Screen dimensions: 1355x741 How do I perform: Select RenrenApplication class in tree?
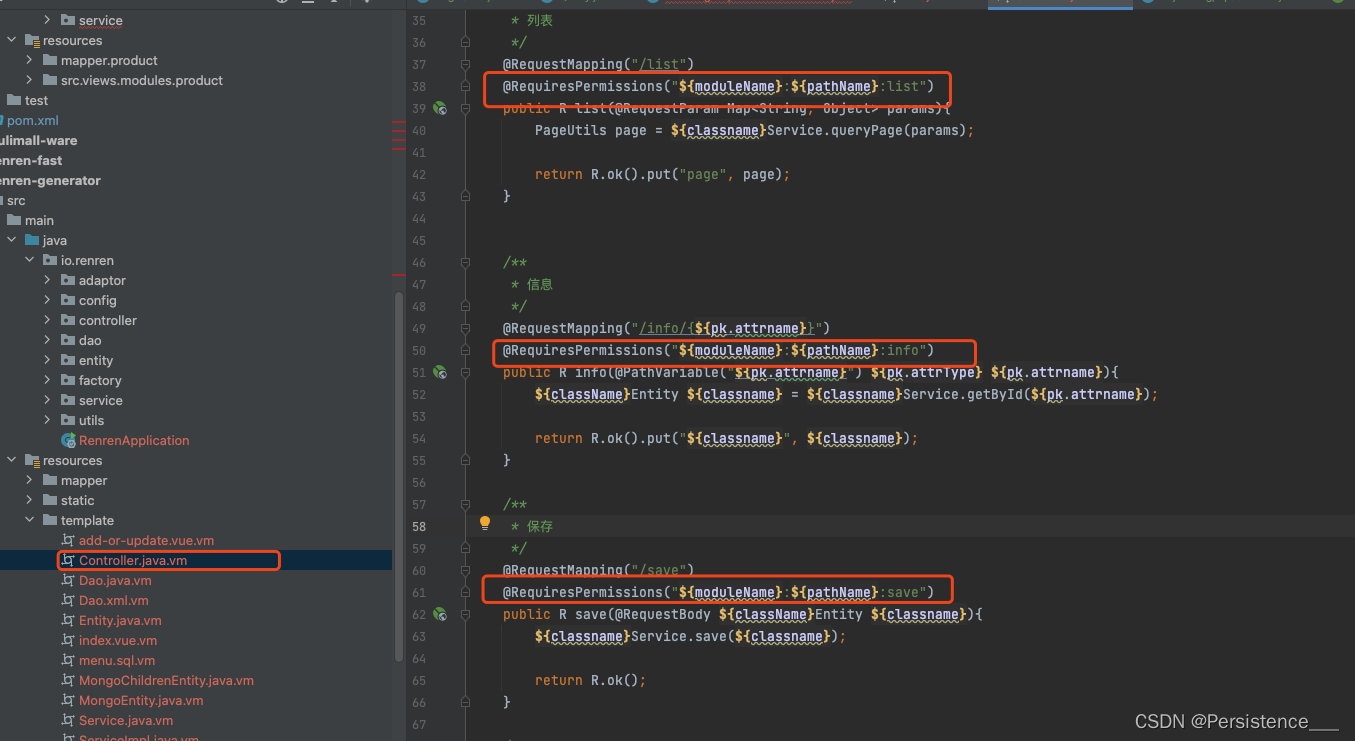click(x=134, y=440)
